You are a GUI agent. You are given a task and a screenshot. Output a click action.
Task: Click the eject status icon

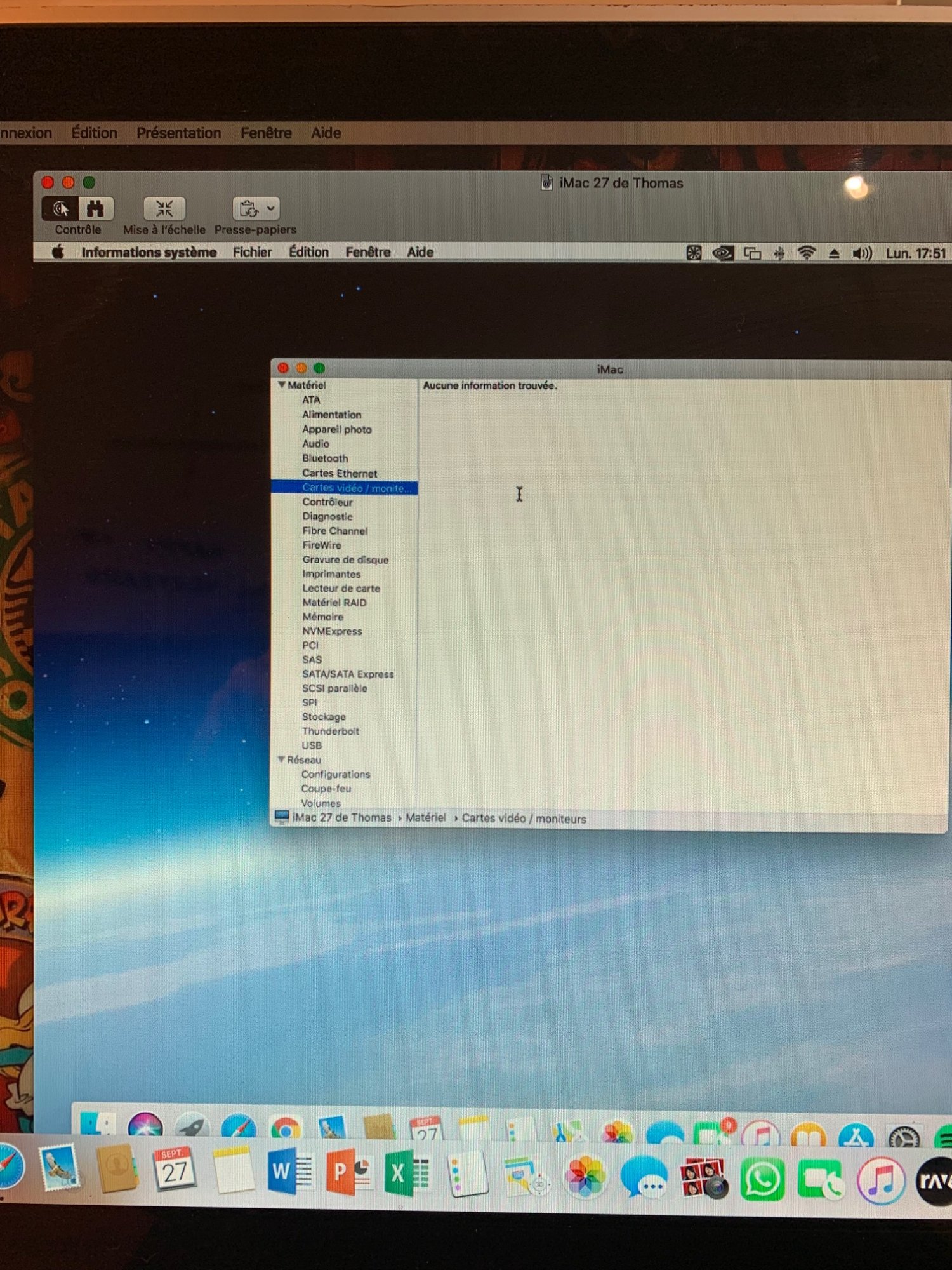coord(834,253)
